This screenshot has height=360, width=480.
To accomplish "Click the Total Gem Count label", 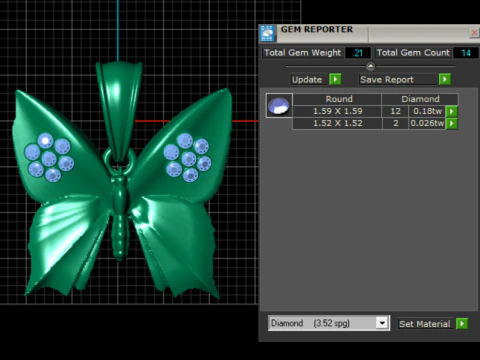I will coord(413,53).
